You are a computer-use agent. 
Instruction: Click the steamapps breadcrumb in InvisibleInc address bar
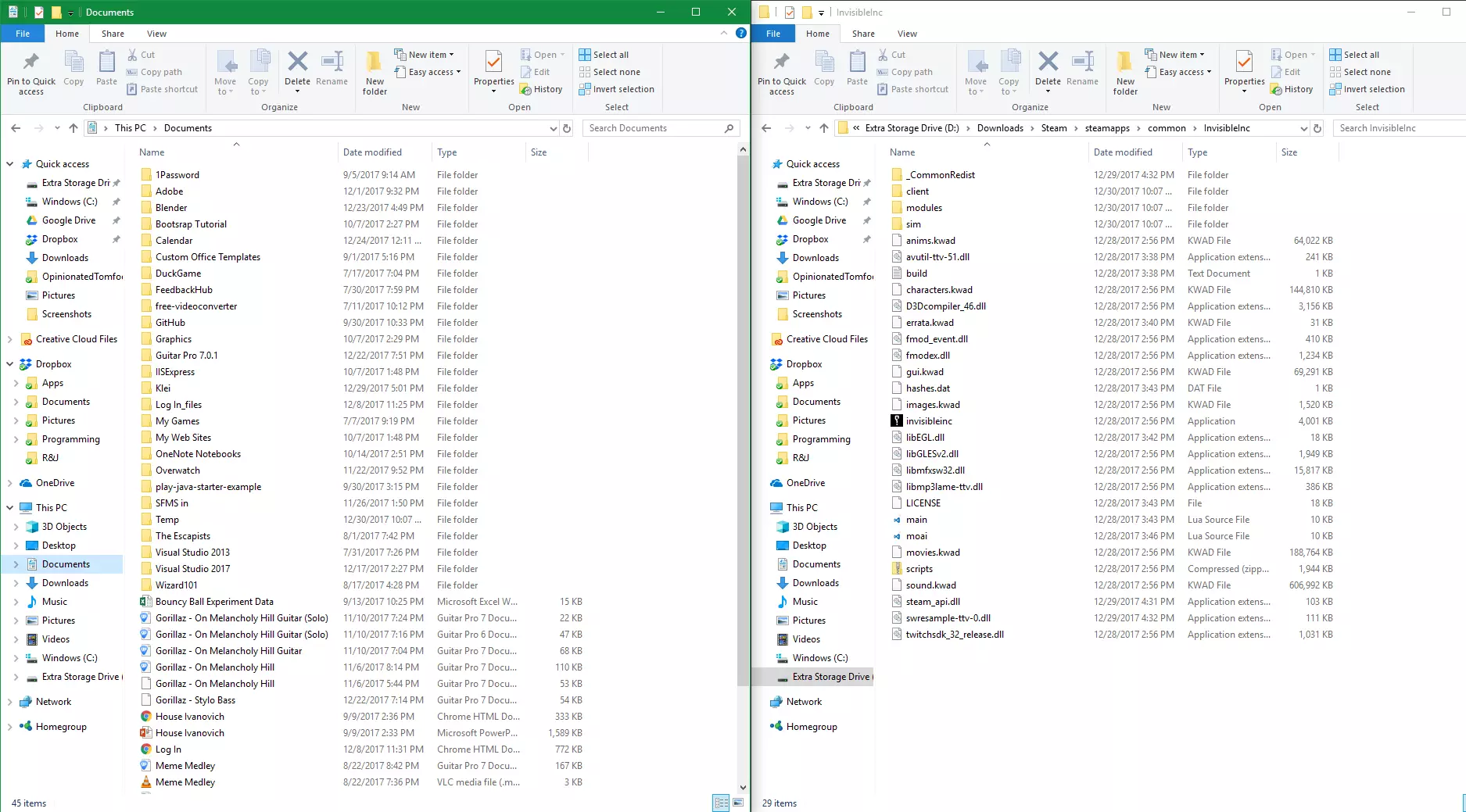click(1107, 128)
